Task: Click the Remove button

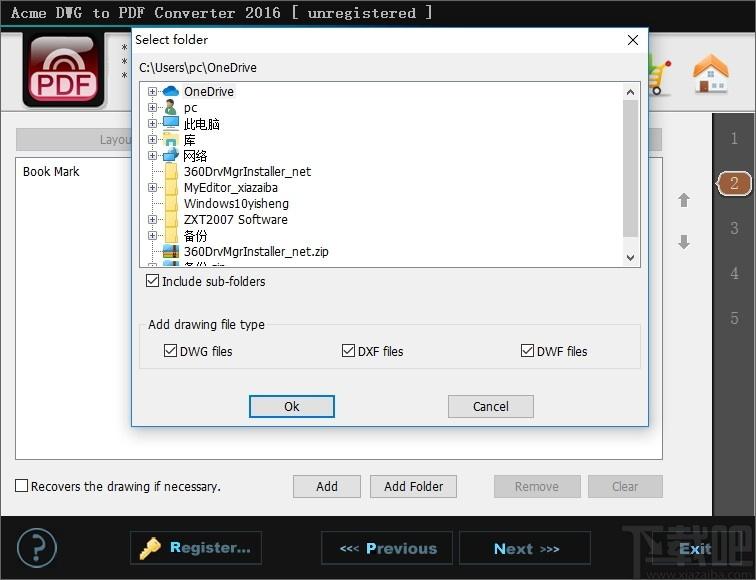Action: tap(537, 486)
